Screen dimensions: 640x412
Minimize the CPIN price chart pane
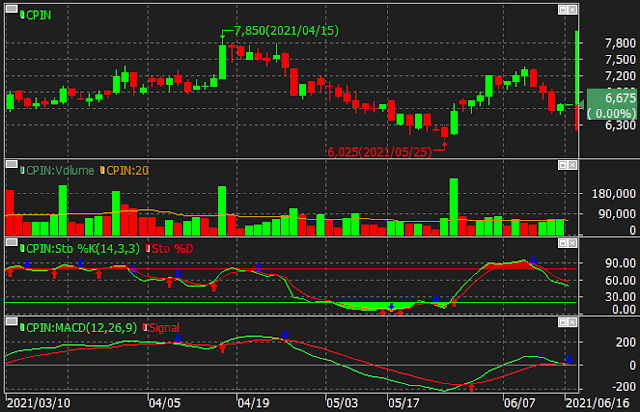(x=562, y=9)
